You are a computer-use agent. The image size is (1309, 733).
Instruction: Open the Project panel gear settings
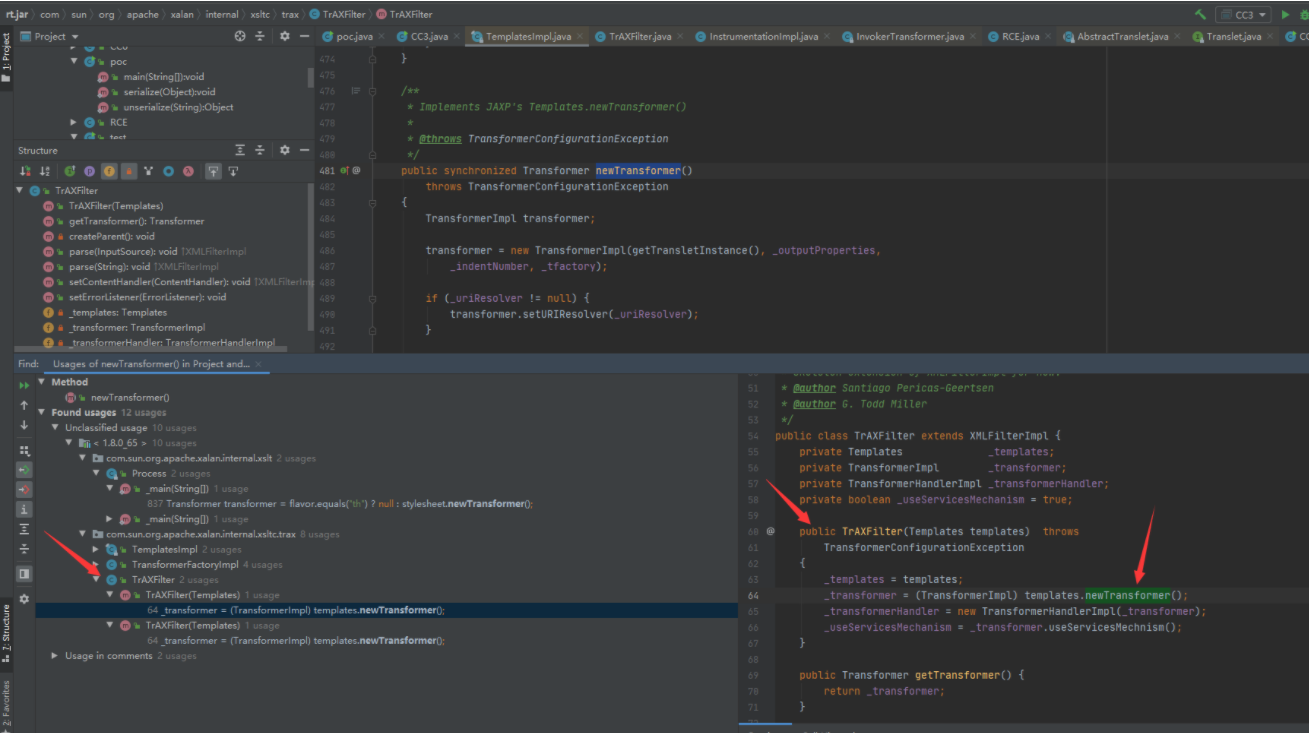tap(284, 36)
